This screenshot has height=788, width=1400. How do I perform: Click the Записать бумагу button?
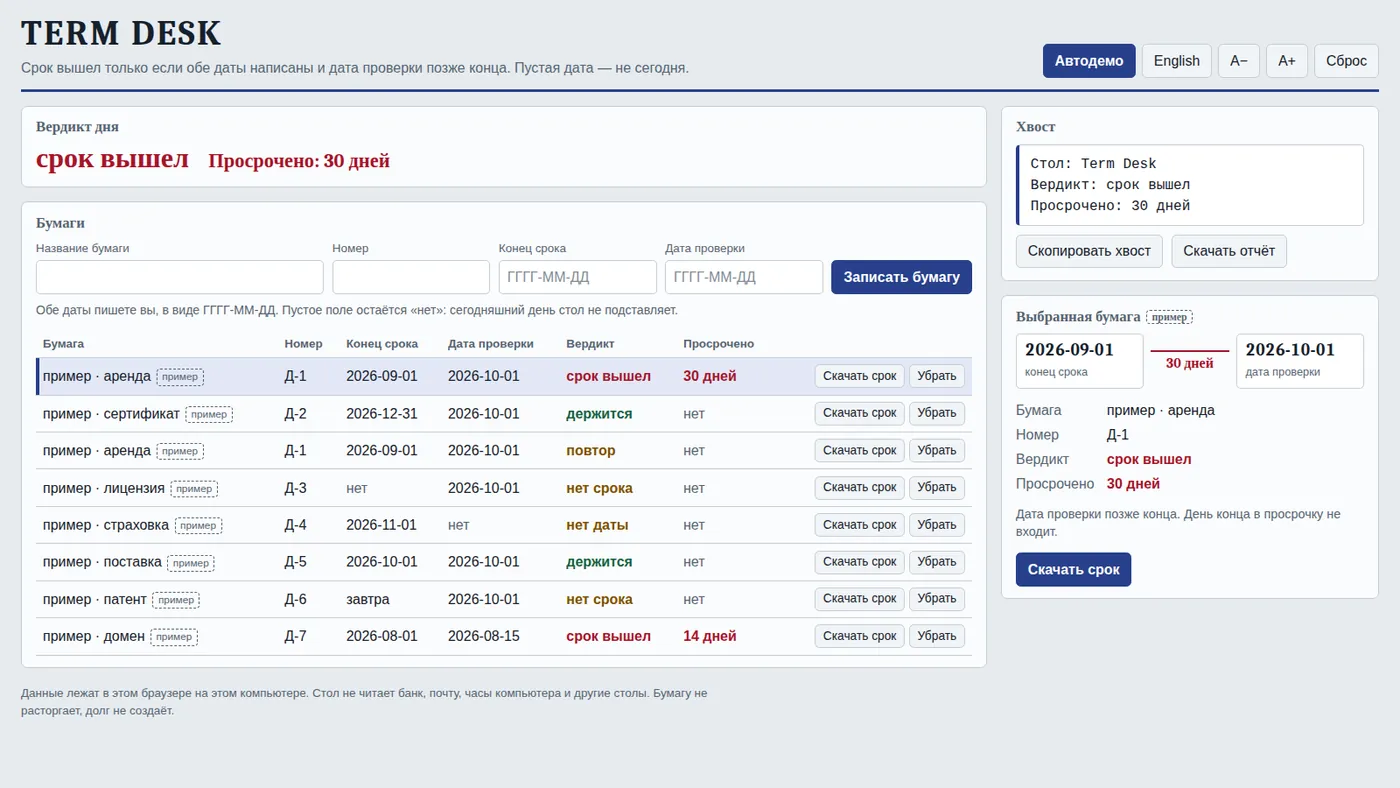tap(901, 277)
